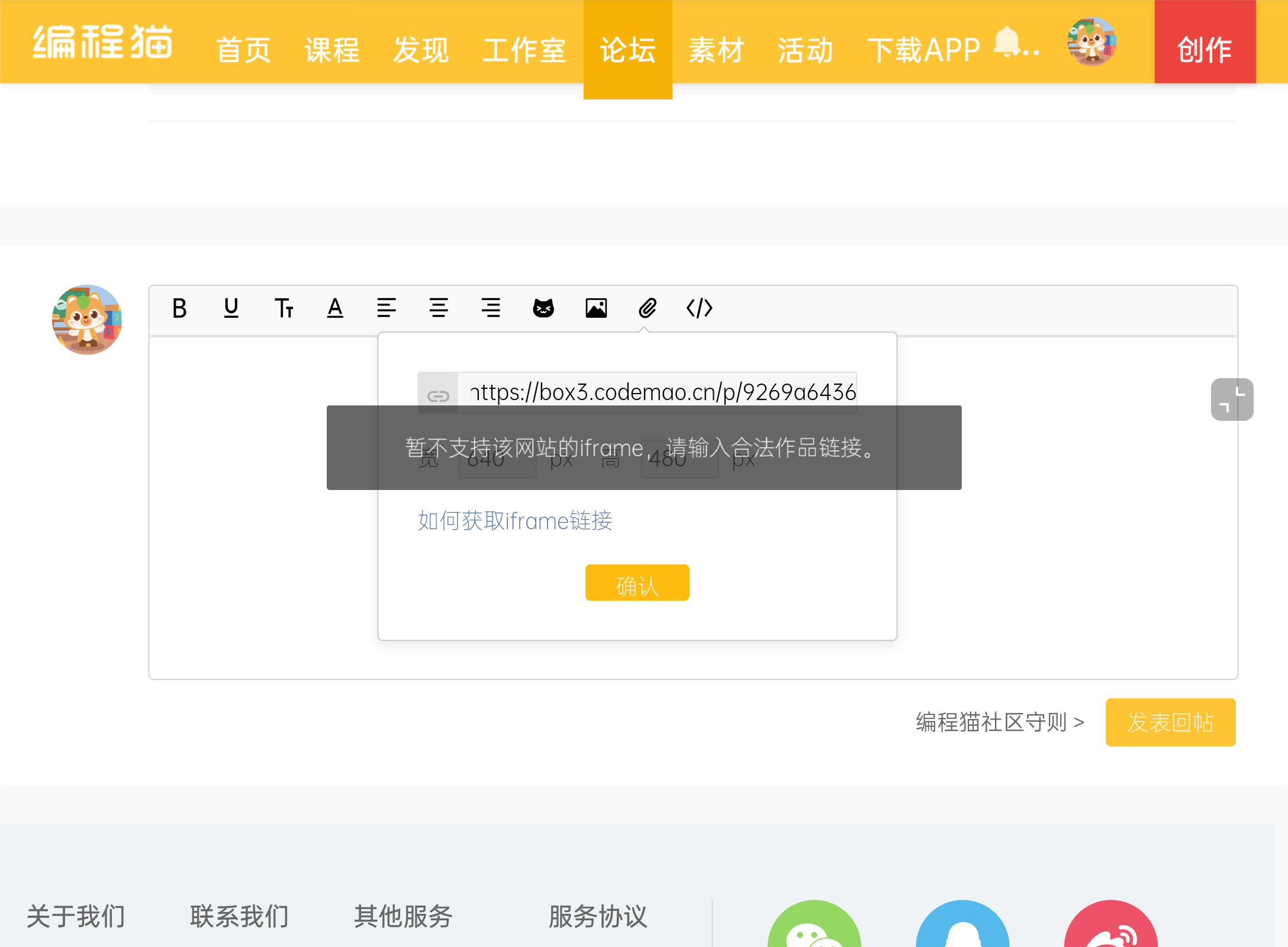This screenshot has width=1288, height=947.
Task: Open the 课程 courses menu
Action: tap(332, 50)
